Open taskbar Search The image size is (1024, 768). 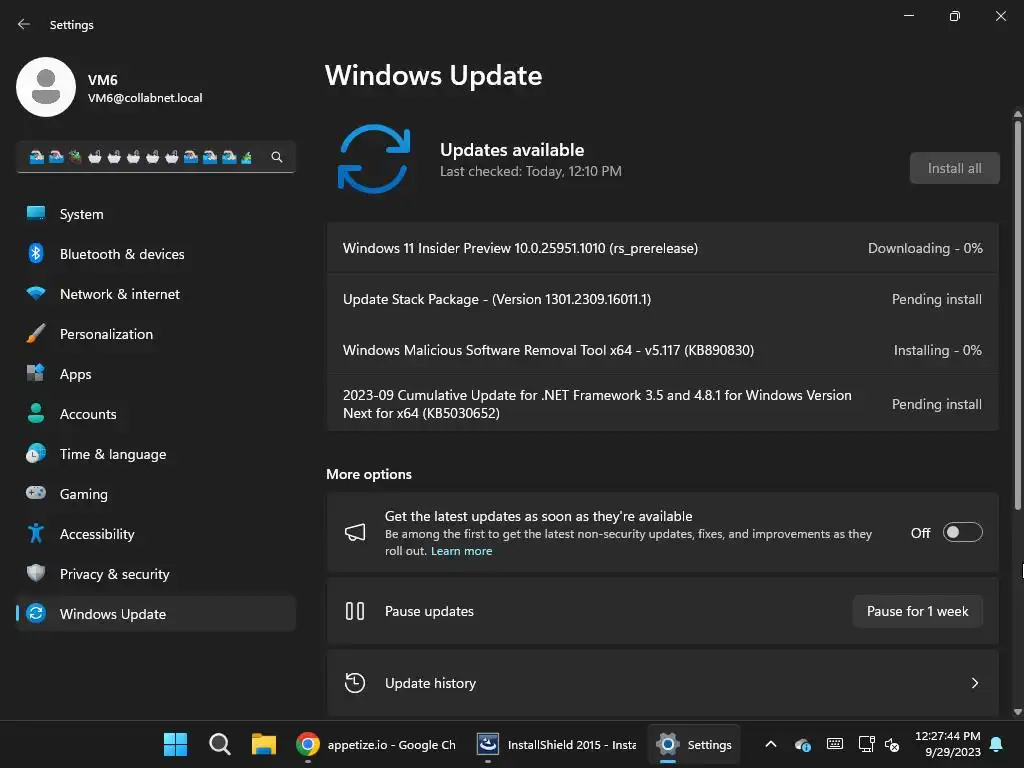click(219, 744)
